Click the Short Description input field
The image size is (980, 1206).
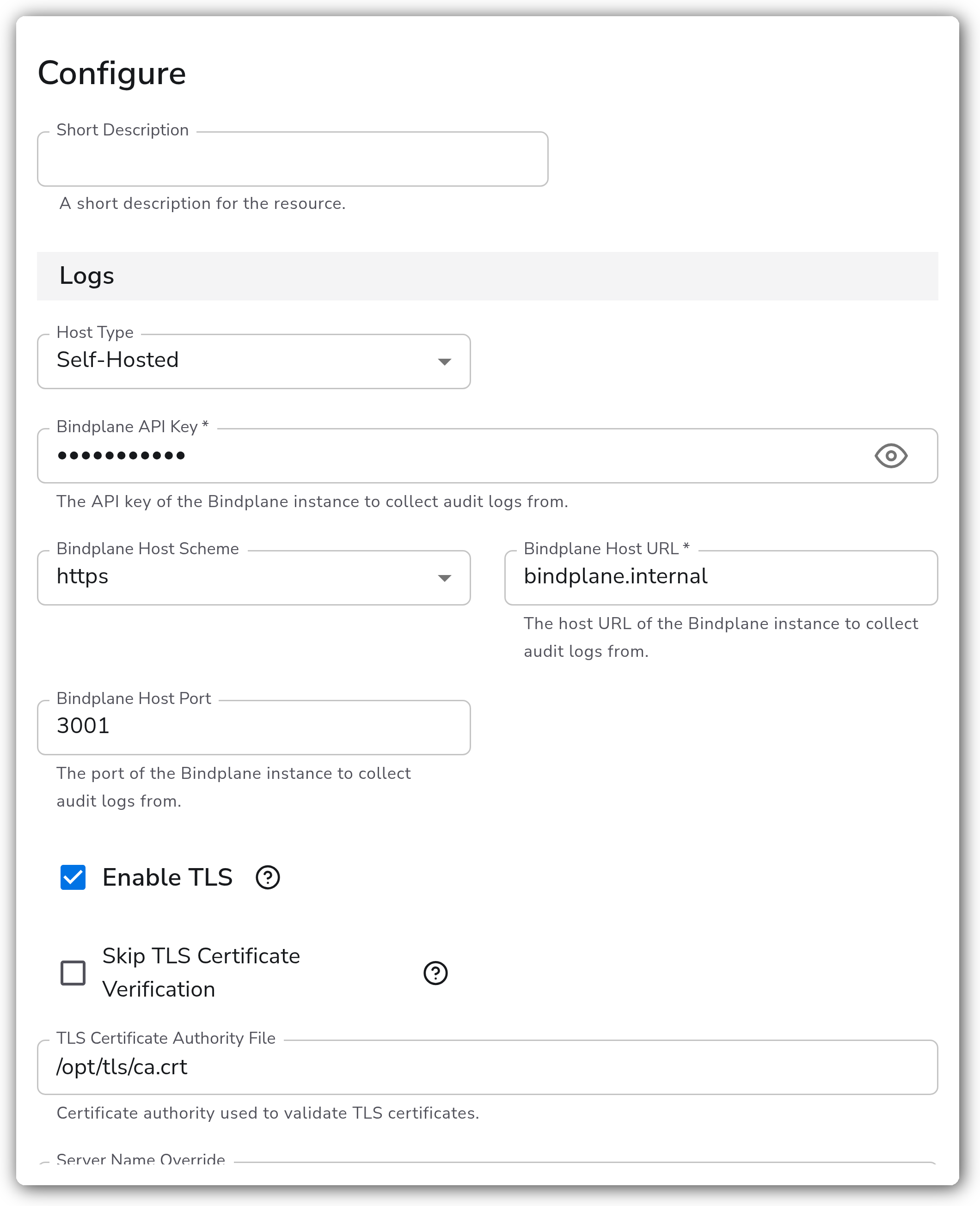(x=293, y=159)
